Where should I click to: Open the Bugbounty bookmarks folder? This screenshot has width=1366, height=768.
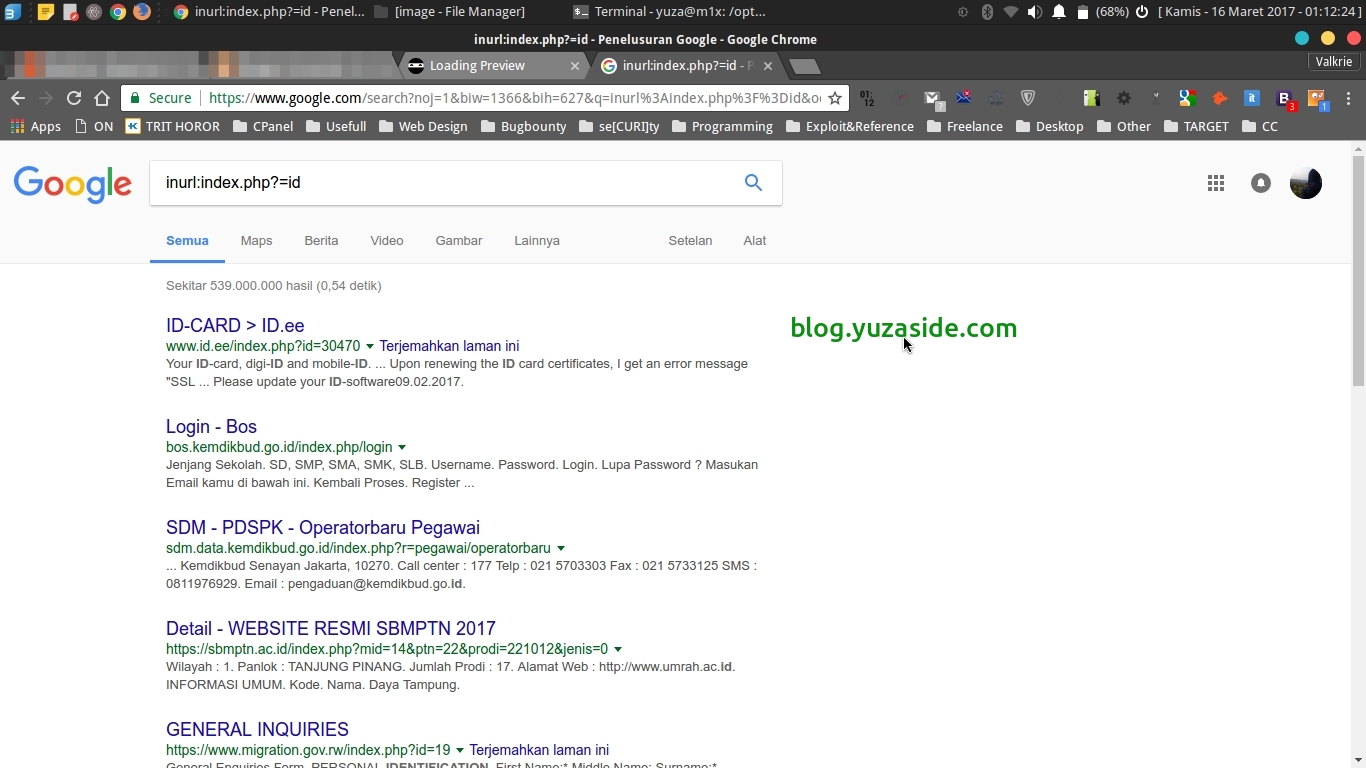pyautogui.click(x=524, y=126)
